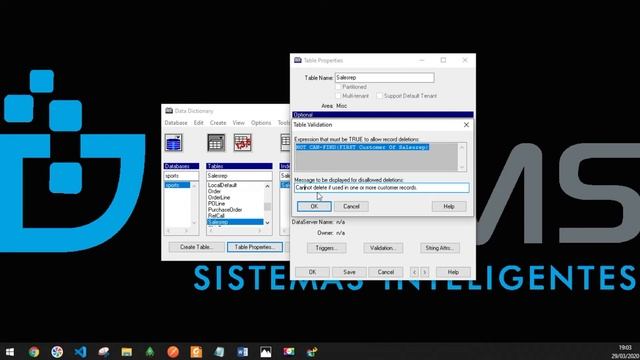Click the Databases field showing sports

tap(181, 176)
